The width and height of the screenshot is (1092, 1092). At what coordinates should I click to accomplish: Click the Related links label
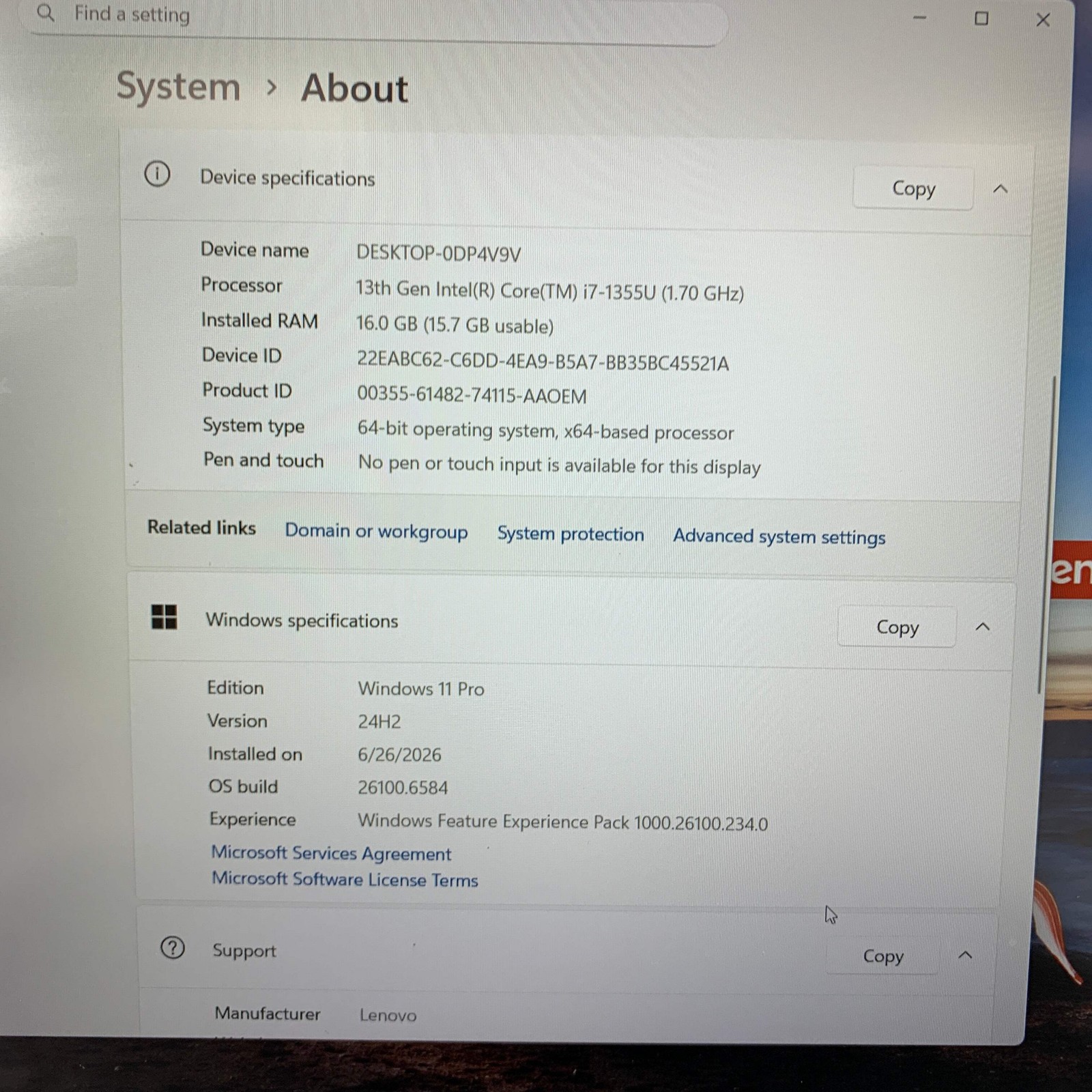click(x=201, y=527)
